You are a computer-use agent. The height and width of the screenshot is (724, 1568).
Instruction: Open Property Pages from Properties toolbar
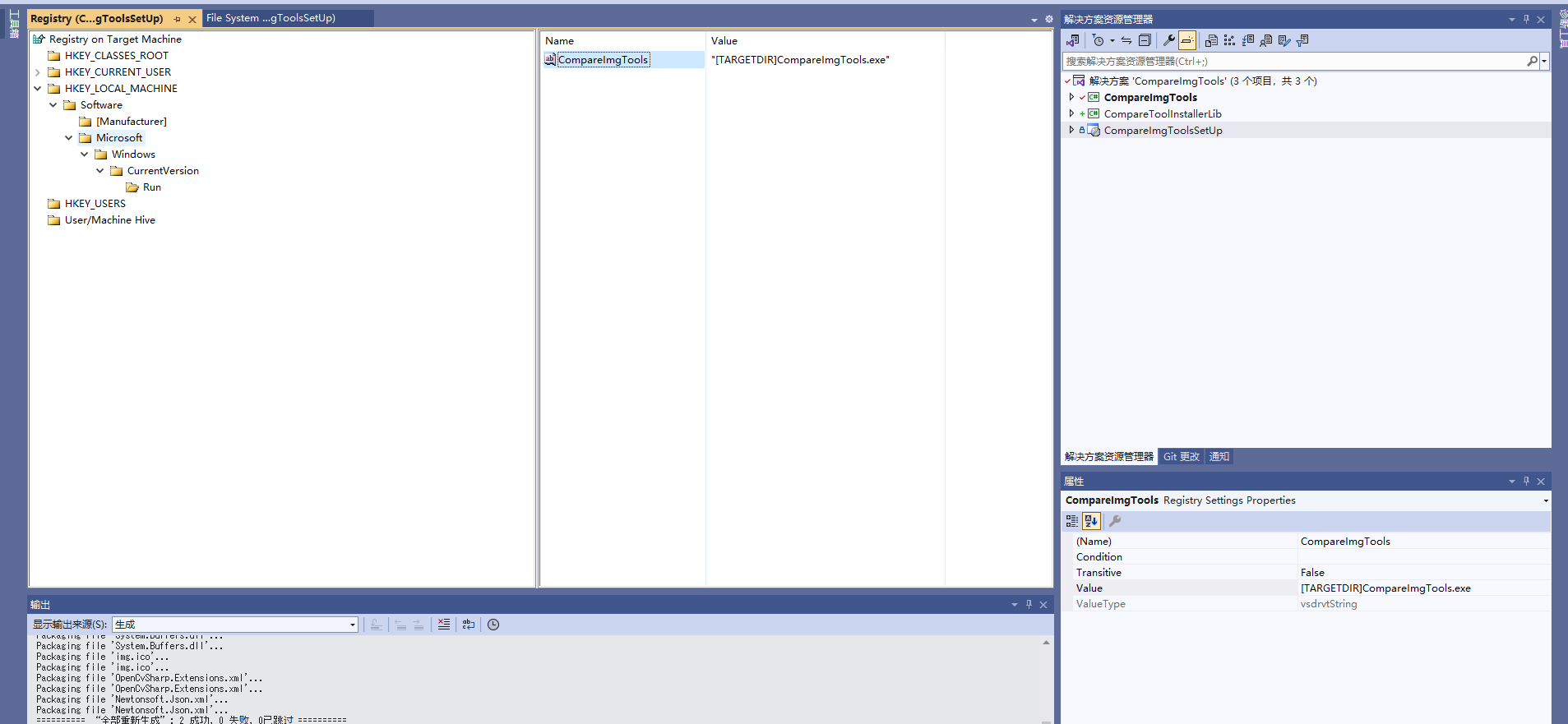(x=1115, y=521)
